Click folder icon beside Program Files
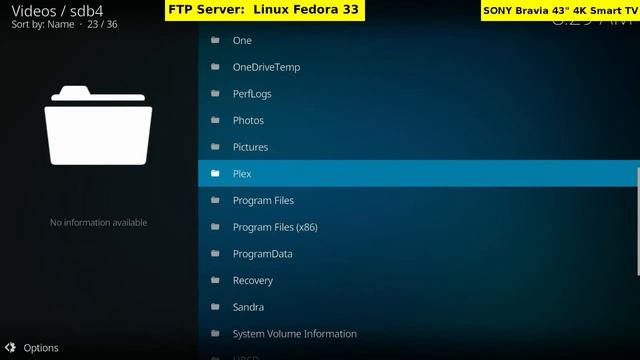 click(x=215, y=200)
